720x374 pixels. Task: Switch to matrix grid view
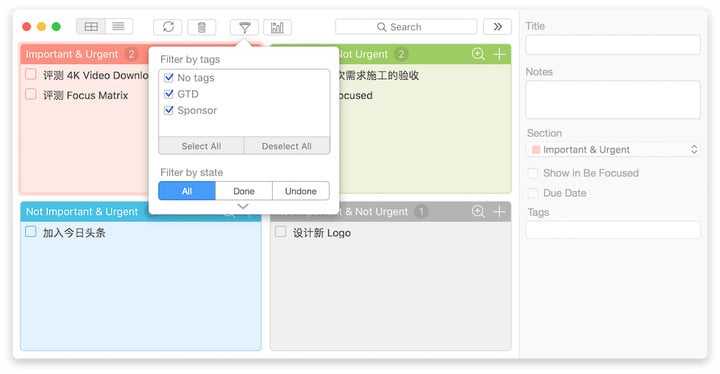pos(91,27)
